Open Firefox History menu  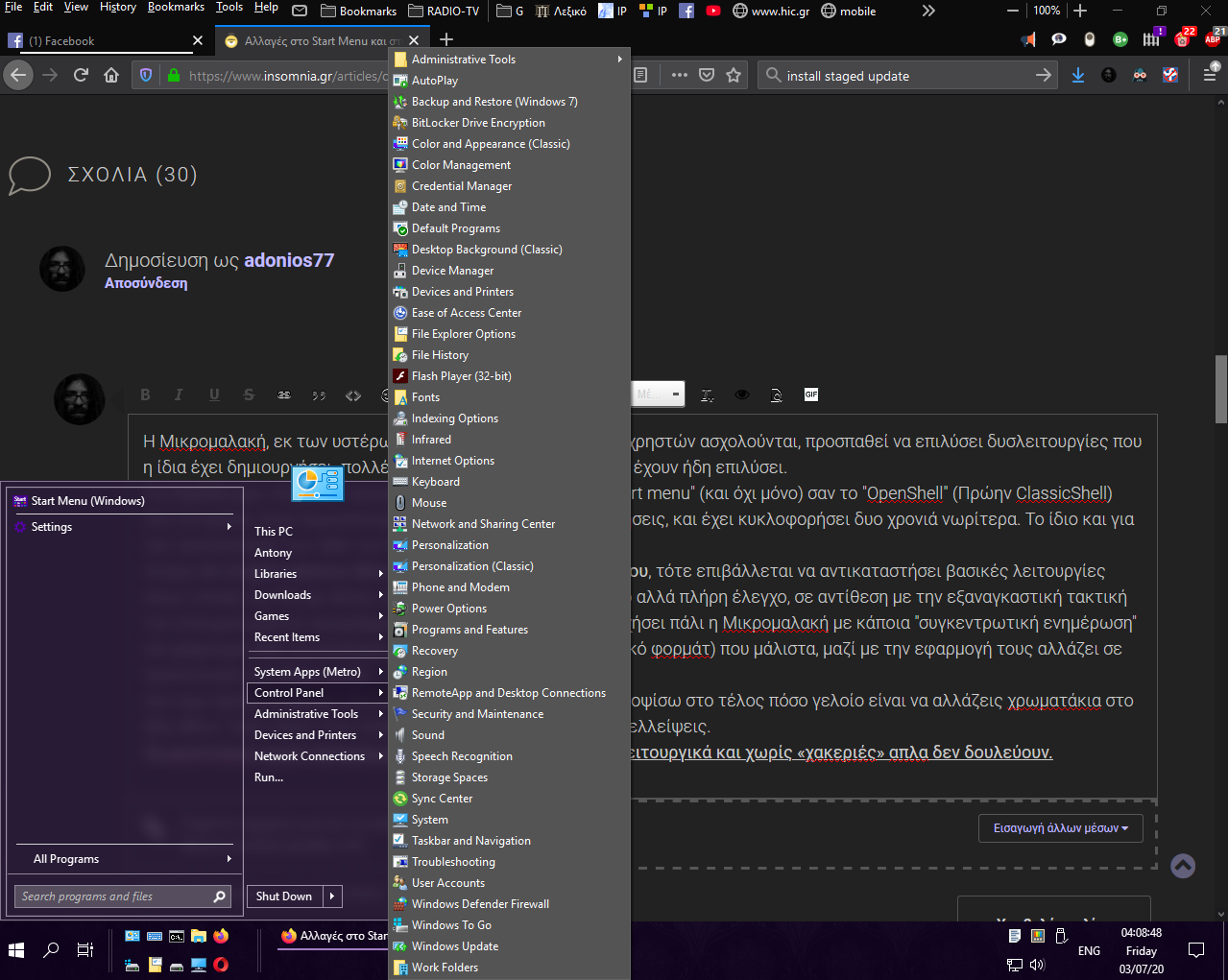pos(118,8)
